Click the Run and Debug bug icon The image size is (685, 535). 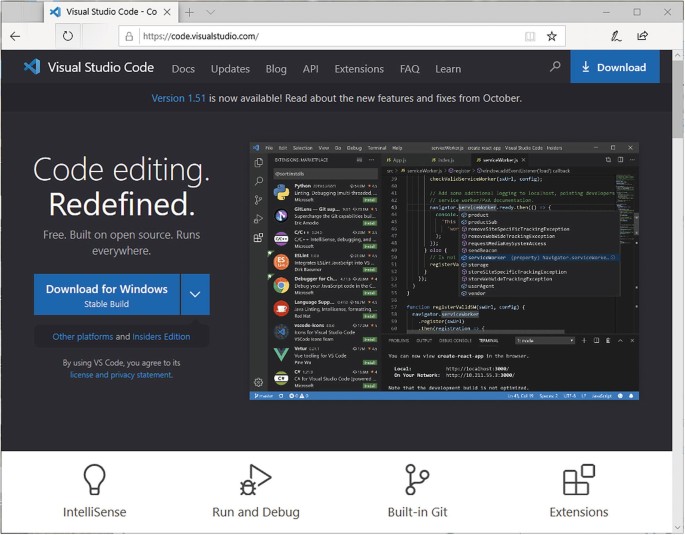(x=256, y=480)
